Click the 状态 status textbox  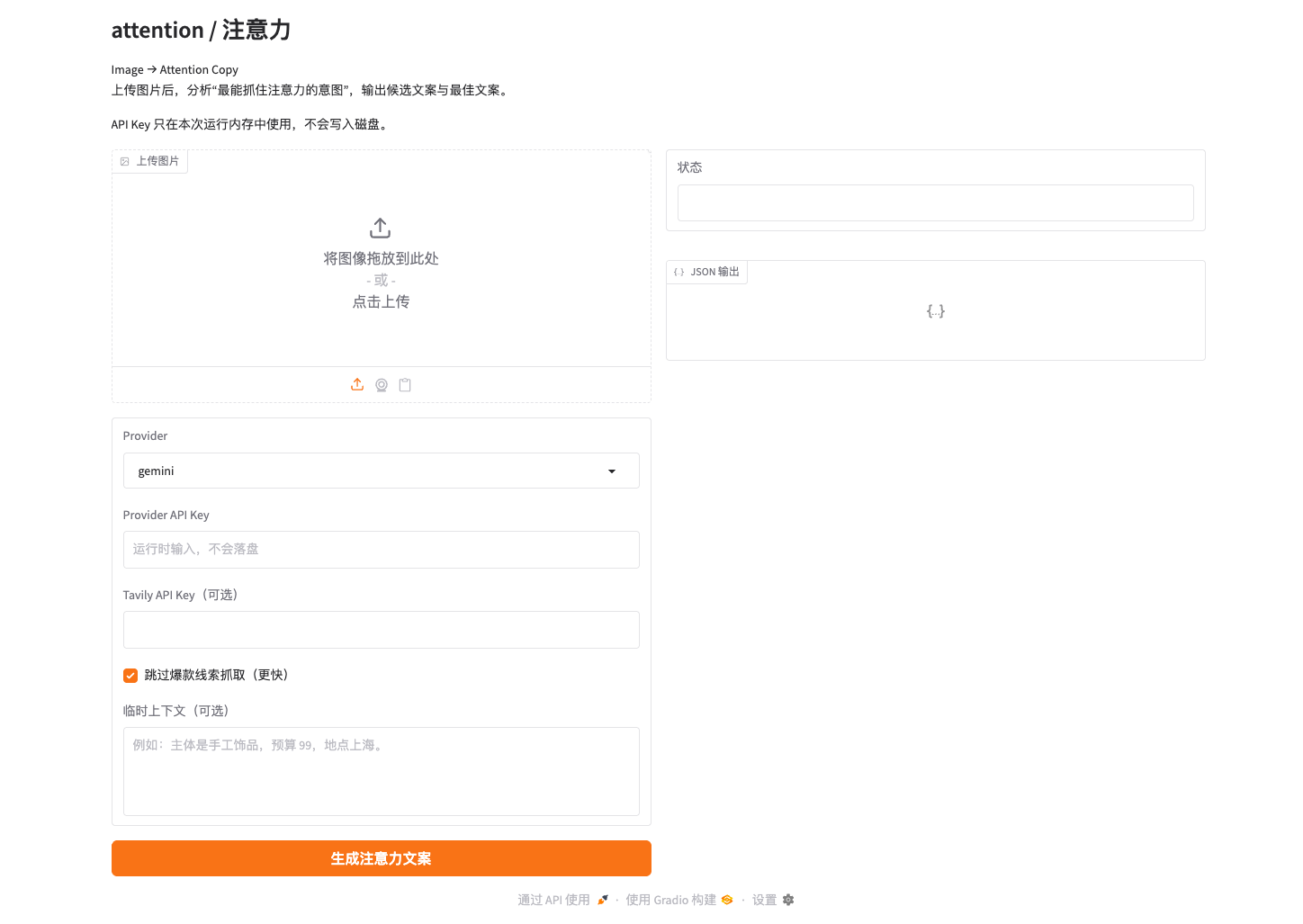click(x=935, y=202)
